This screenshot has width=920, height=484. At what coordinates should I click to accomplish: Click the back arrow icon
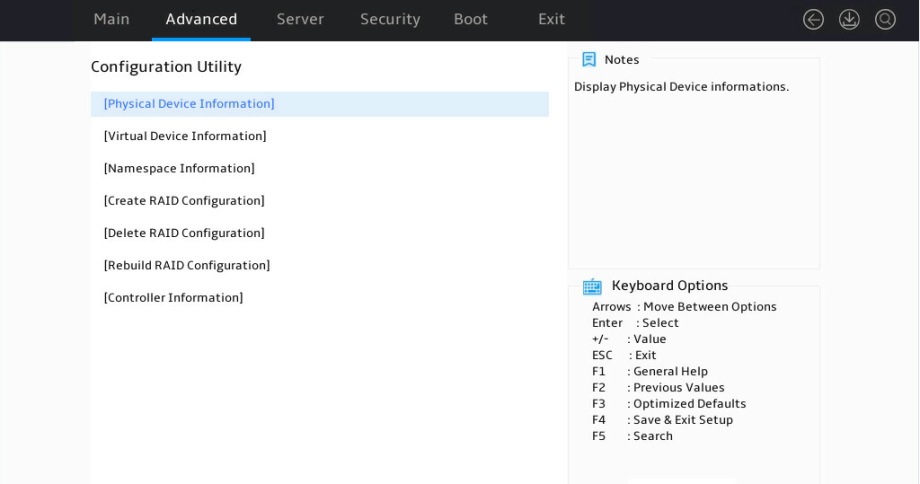[x=813, y=19]
